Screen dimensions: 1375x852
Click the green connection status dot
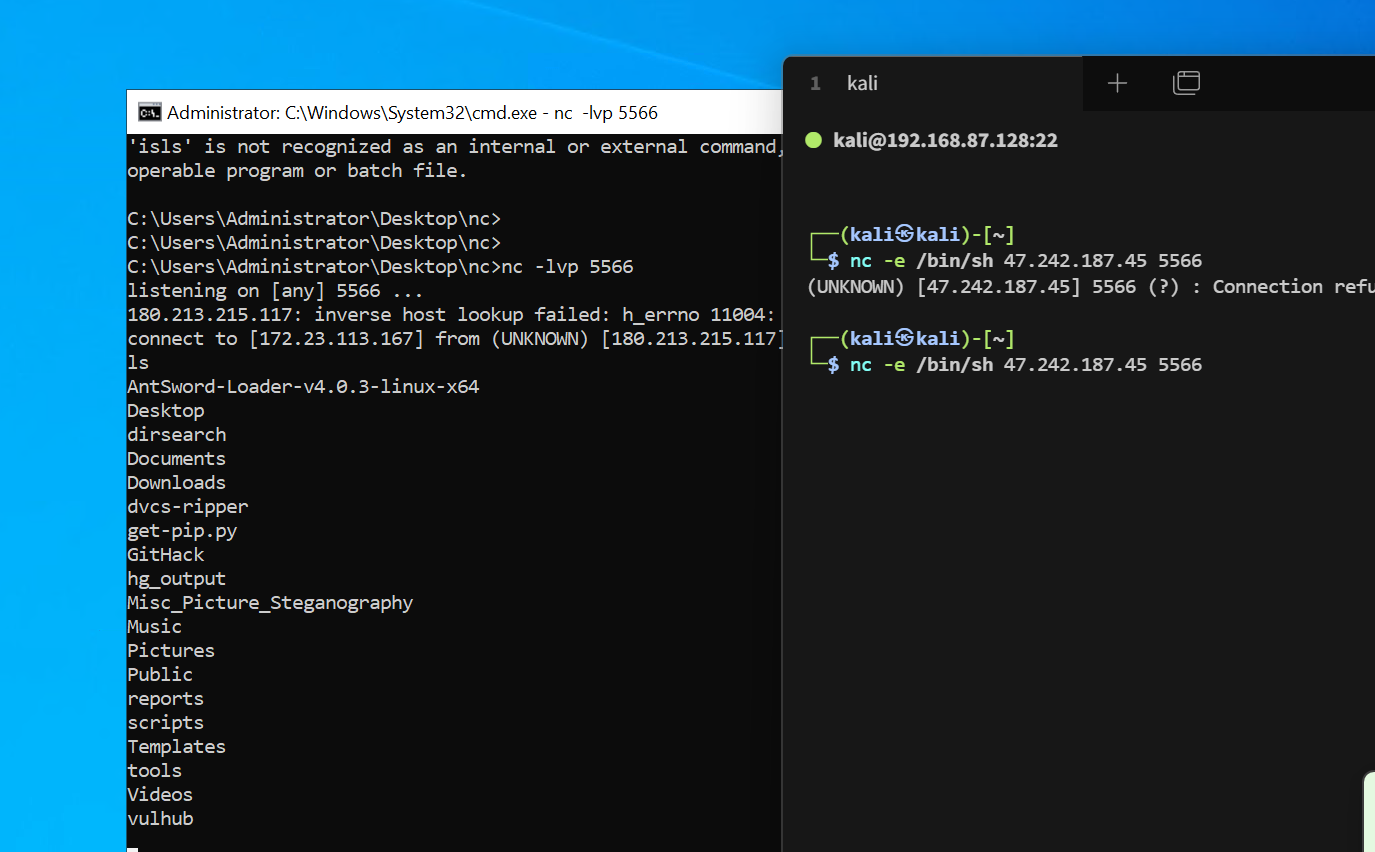click(x=814, y=140)
